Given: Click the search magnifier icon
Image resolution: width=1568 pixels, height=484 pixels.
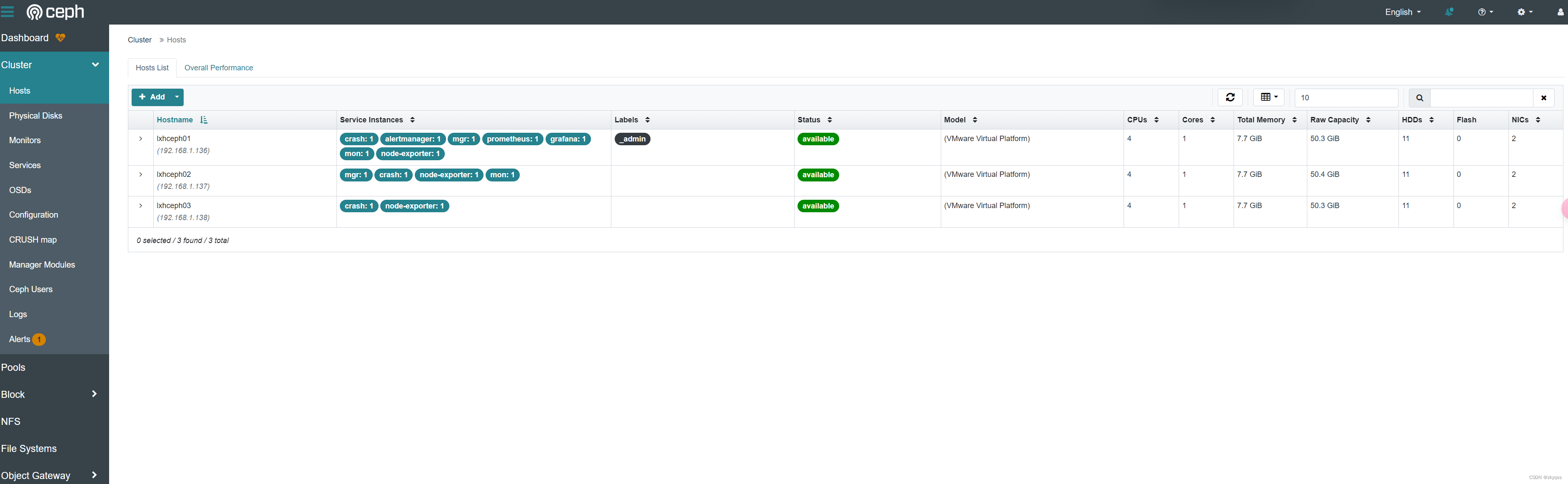Looking at the screenshot, I should pos(1419,98).
